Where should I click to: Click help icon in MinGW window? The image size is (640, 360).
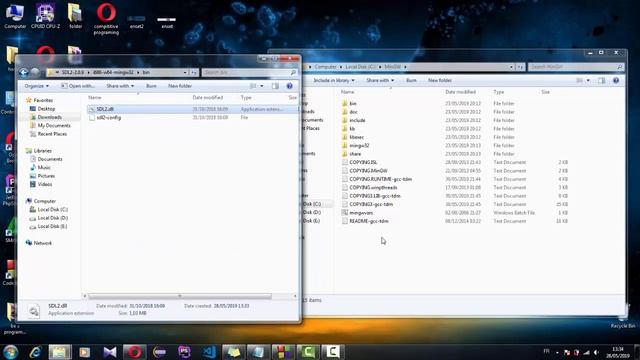click(616, 80)
